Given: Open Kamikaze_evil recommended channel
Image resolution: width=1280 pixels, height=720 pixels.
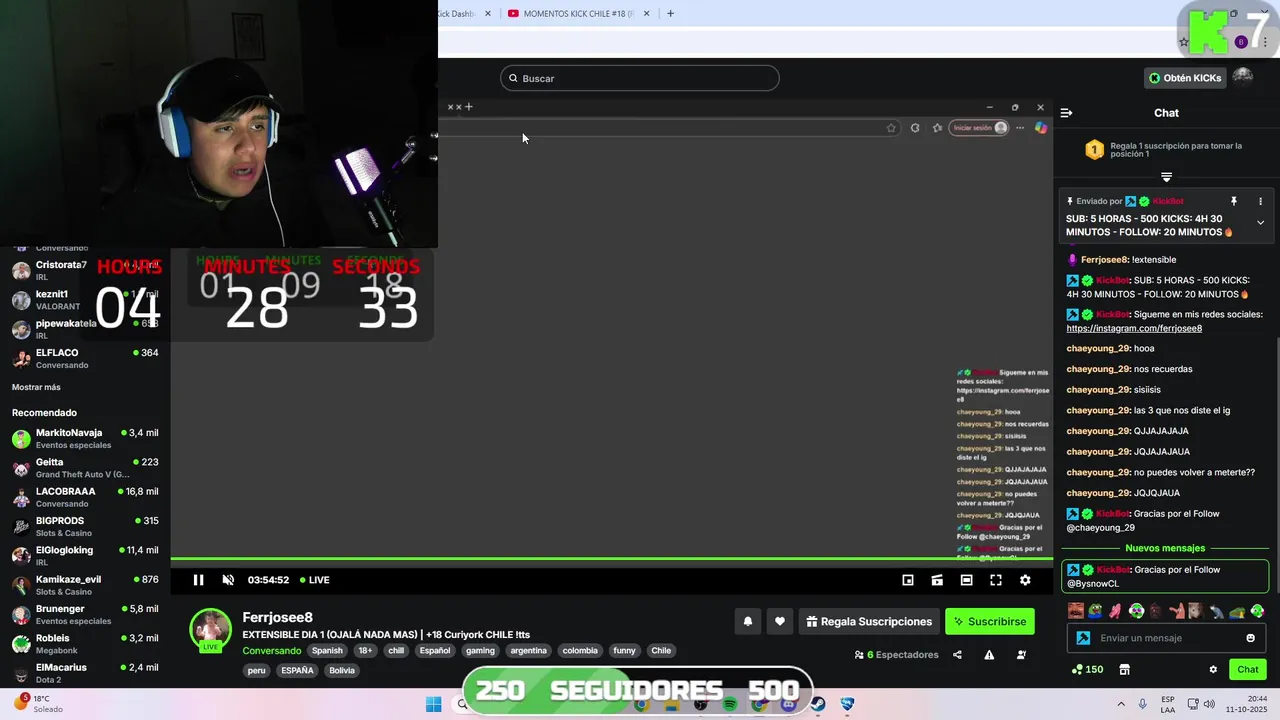Looking at the screenshot, I should point(85,584).
